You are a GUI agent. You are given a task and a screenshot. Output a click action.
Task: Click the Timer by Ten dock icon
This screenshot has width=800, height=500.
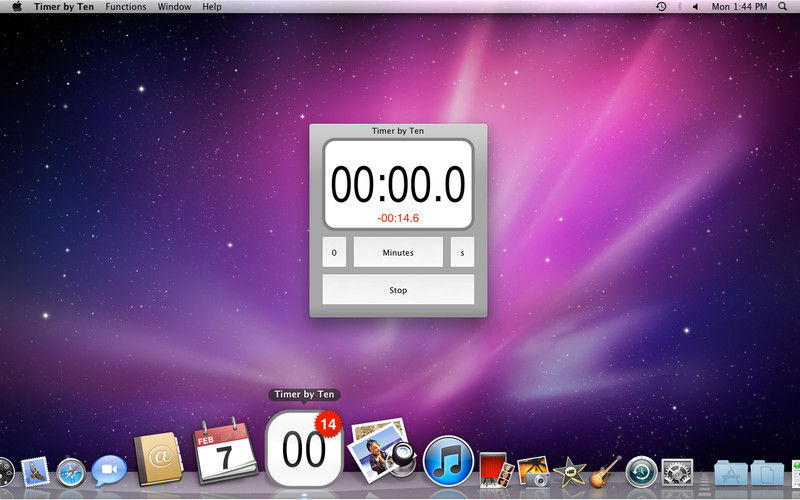[x=303, y=449]
